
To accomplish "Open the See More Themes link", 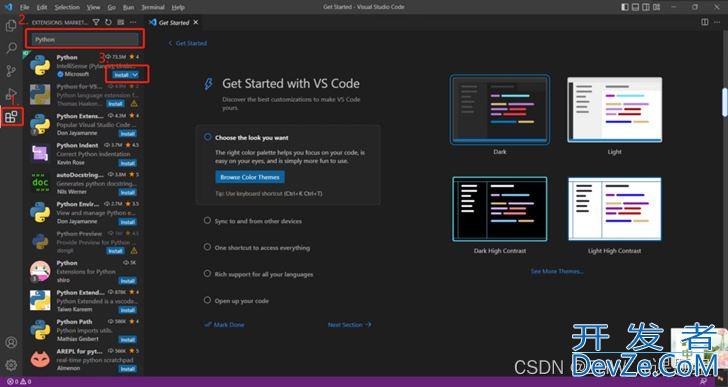I will (557, 271).
